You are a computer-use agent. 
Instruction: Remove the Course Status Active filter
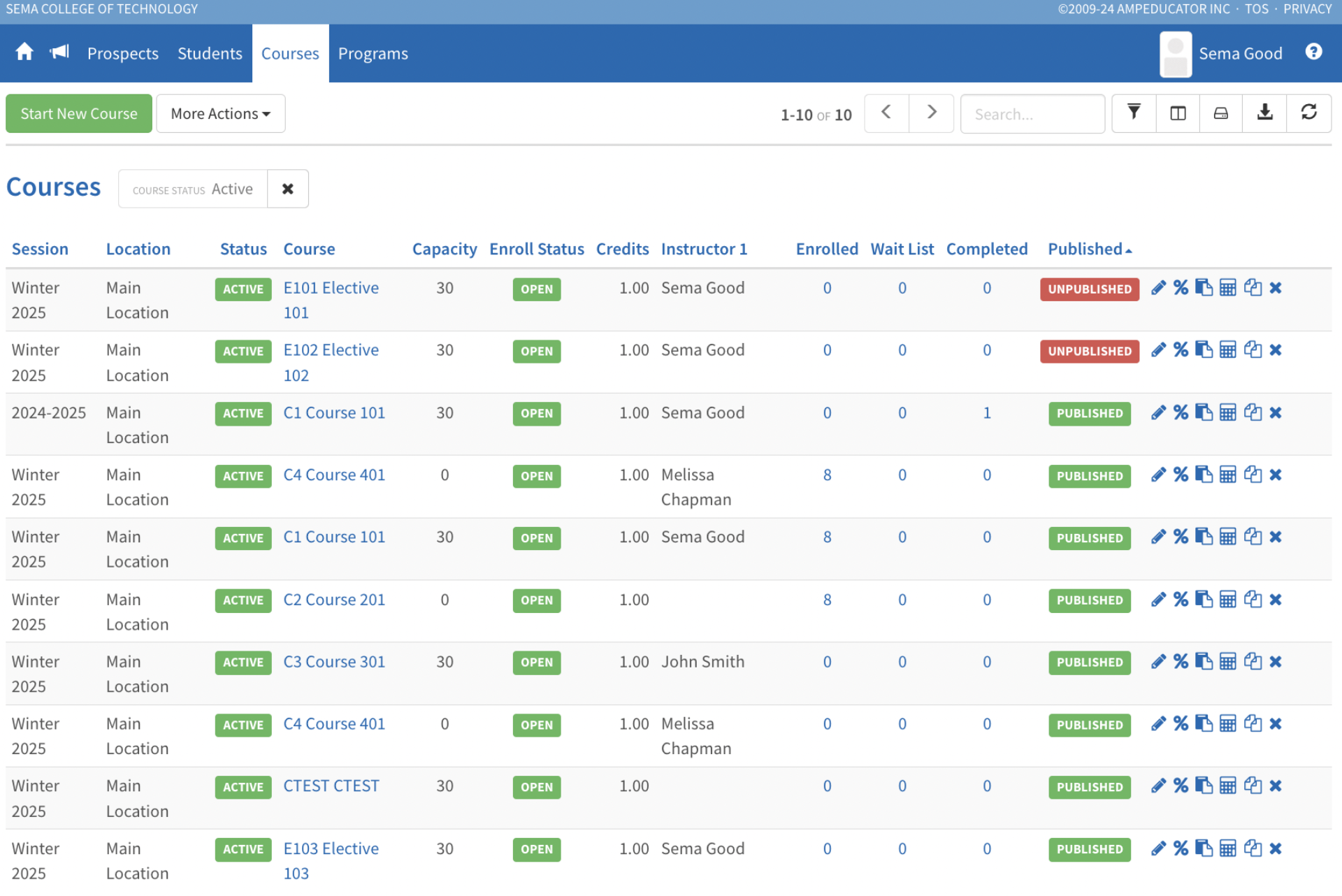(x=287, y=189)
